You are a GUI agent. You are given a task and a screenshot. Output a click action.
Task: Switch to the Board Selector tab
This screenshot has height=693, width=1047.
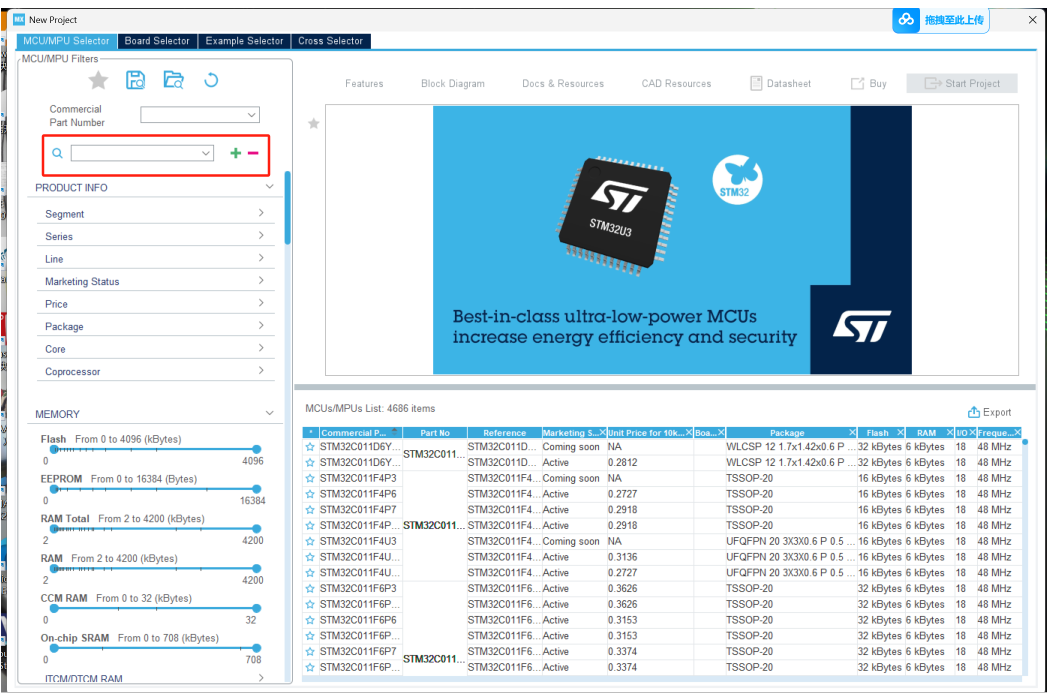[x=157, y=41]
